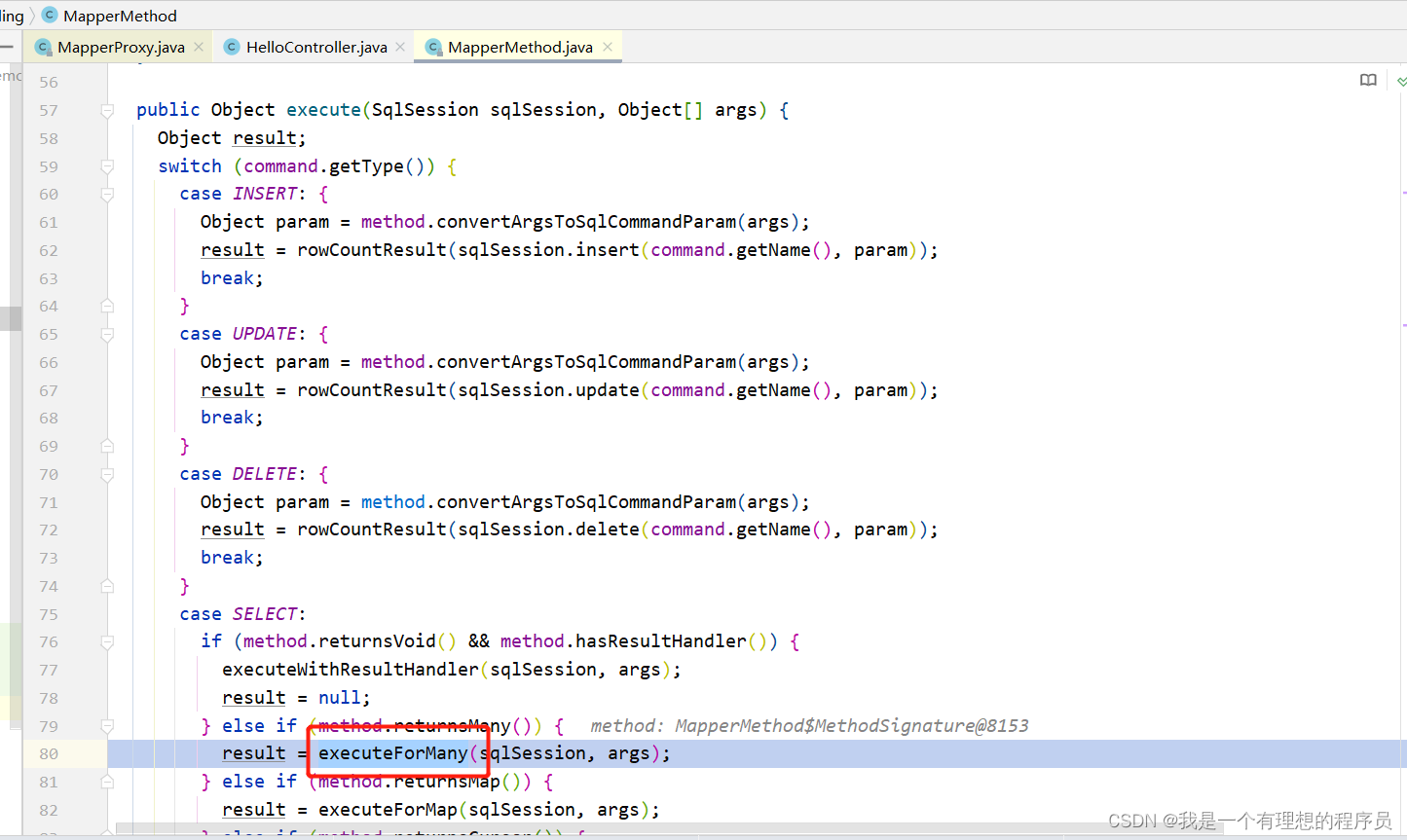
Task: Click fold end marker at line 69
Action: coord(107,447)
